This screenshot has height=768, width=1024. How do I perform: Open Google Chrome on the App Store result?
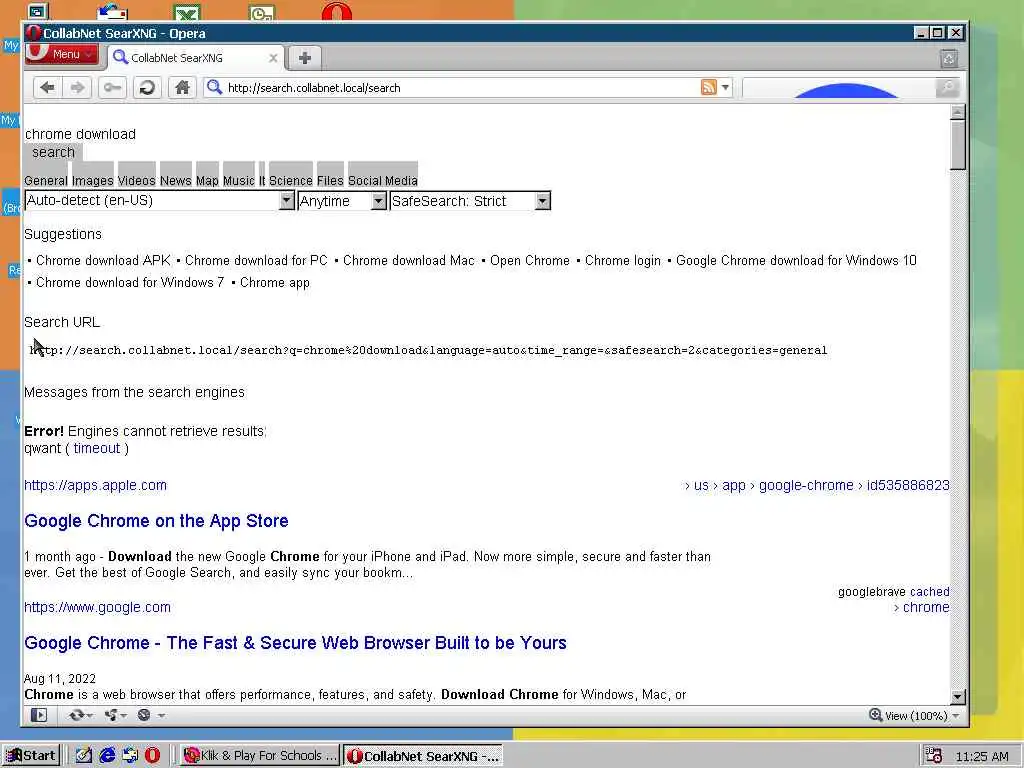tap(156, 520)
